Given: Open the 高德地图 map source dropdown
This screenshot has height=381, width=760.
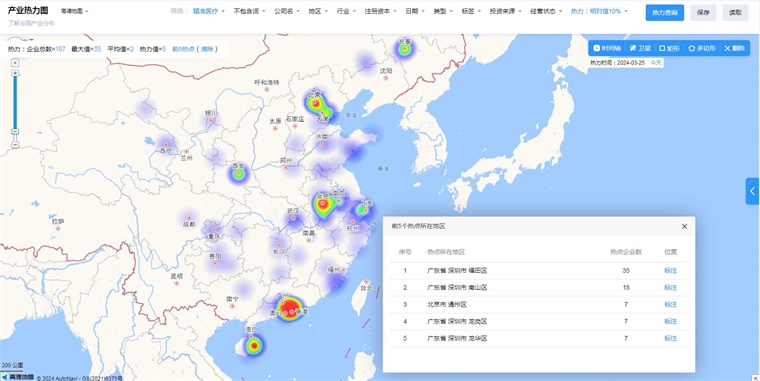Looking at the screenshot, I should tap(74, 11).
